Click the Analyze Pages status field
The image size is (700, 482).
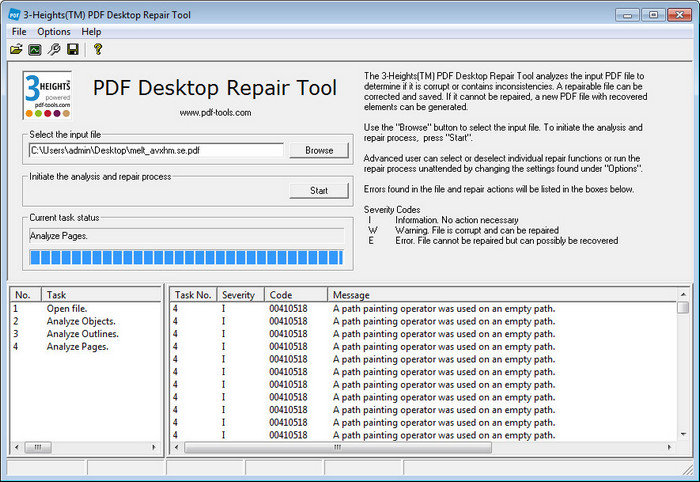(x=187, y=236)
